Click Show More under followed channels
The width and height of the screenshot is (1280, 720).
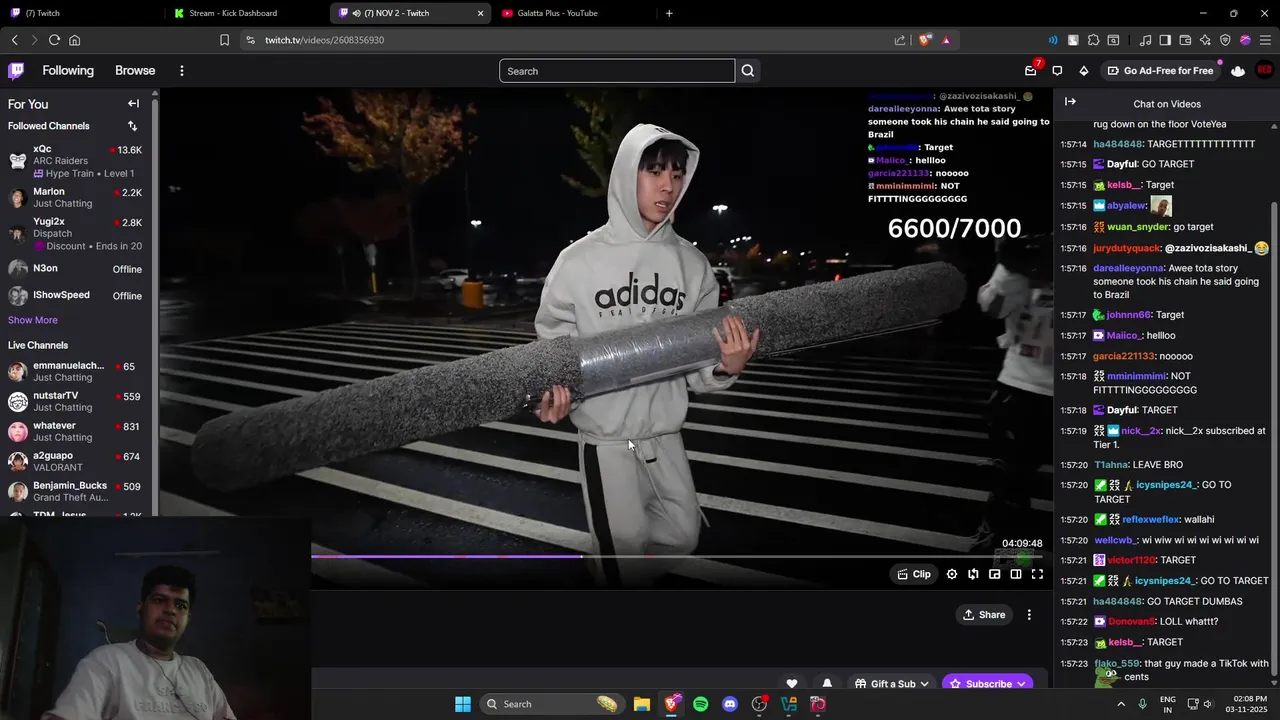point(33,320)
